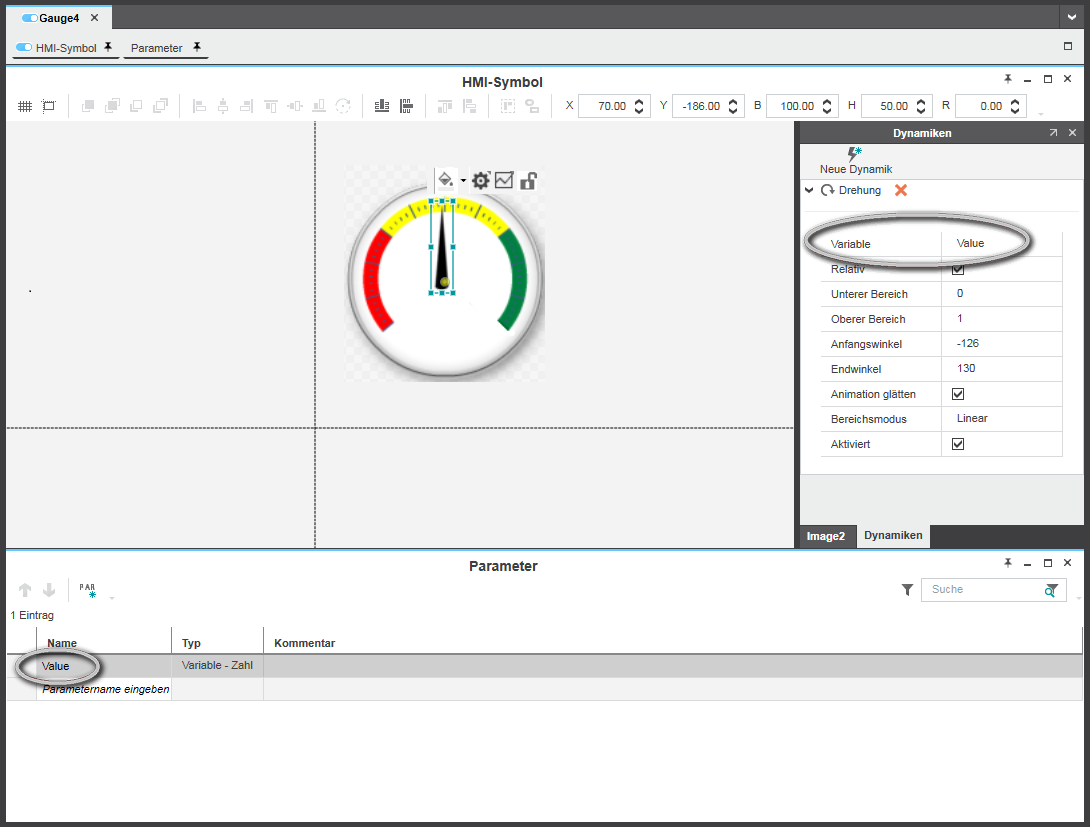Delete Drehung dynamic with red X
Viewport: 1090px width, 827px height.
[901, 190]
